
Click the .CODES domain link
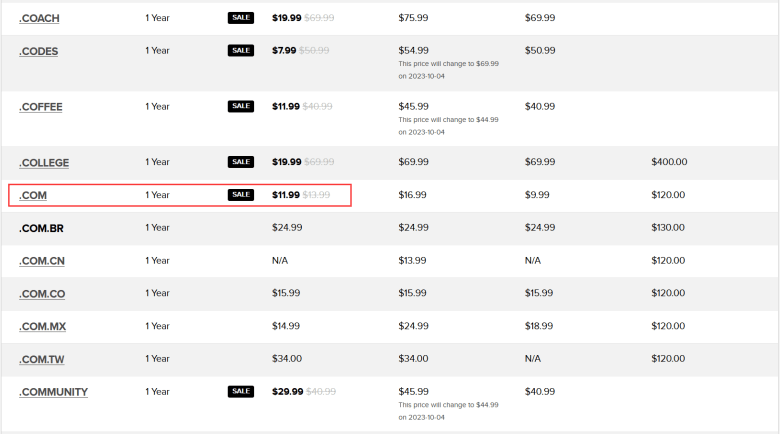pyautogui.click(x=38, y=51)
